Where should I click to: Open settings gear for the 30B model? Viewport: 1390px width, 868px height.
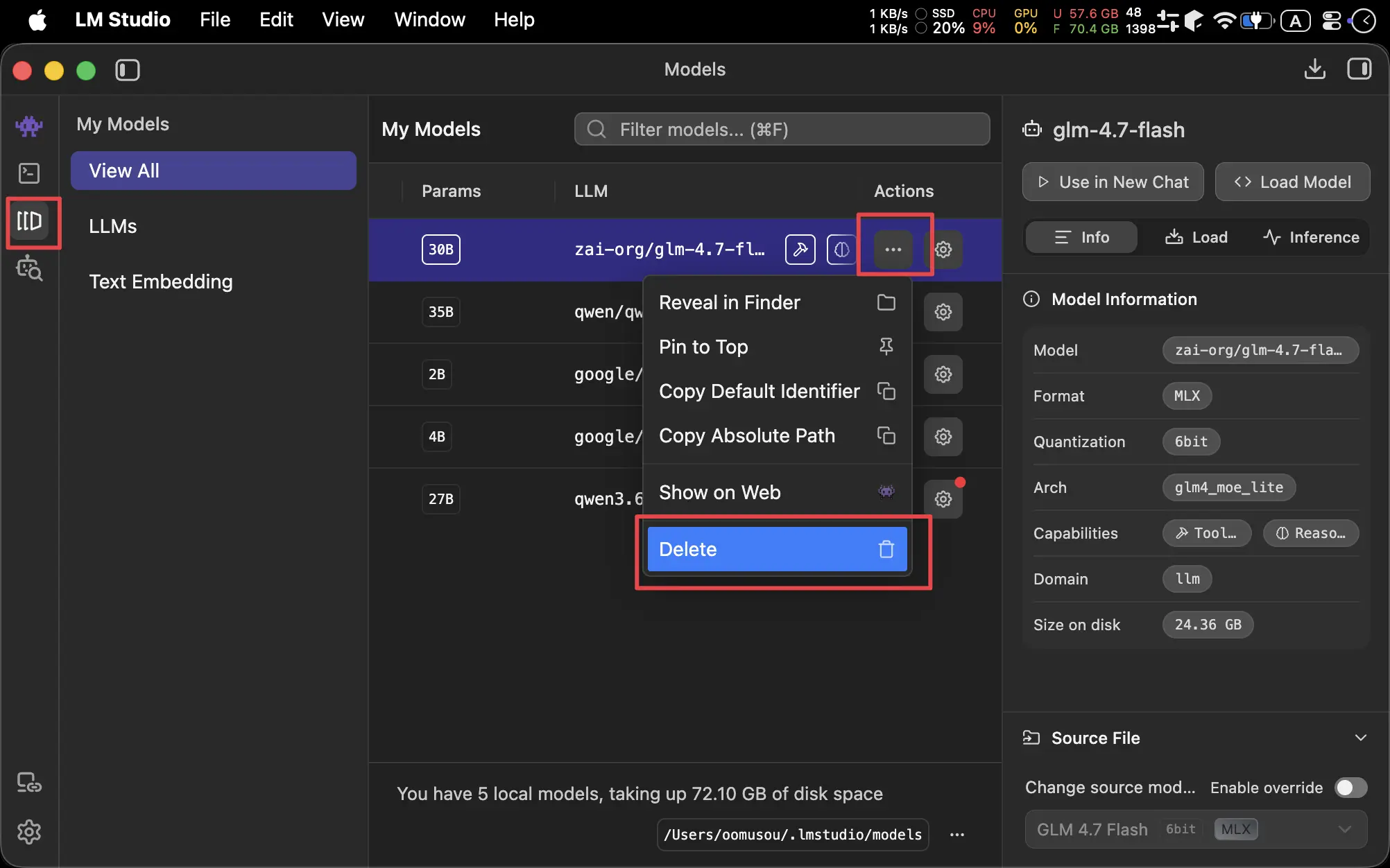click(943, 250)
